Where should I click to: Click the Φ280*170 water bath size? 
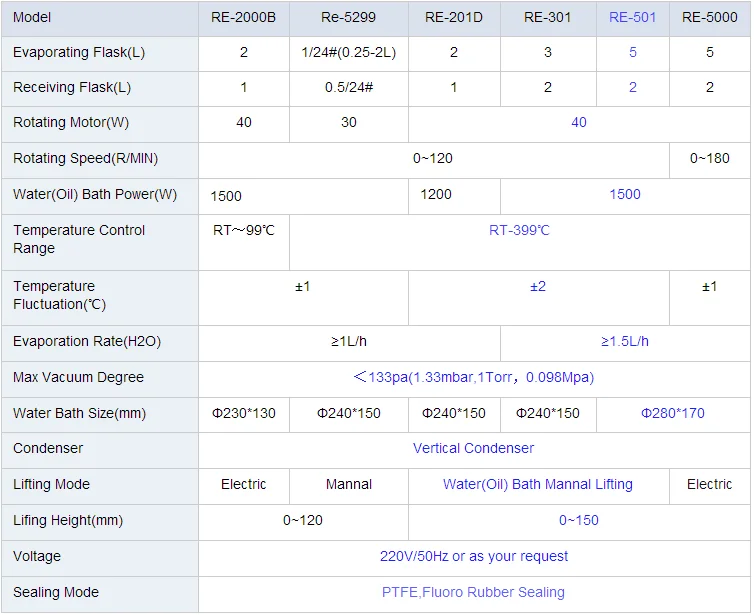click(672, 413)
